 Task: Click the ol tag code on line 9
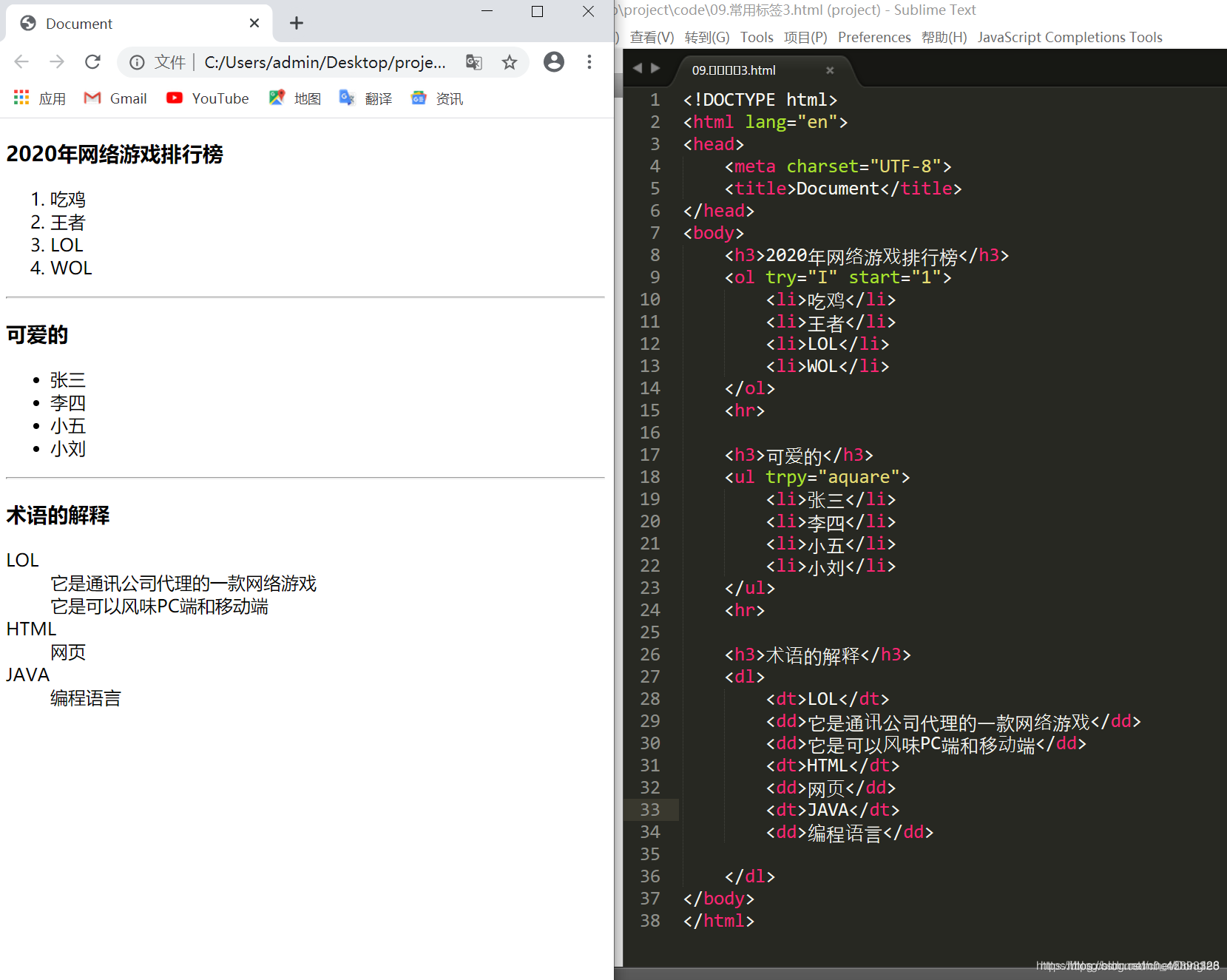coord(838,277)
